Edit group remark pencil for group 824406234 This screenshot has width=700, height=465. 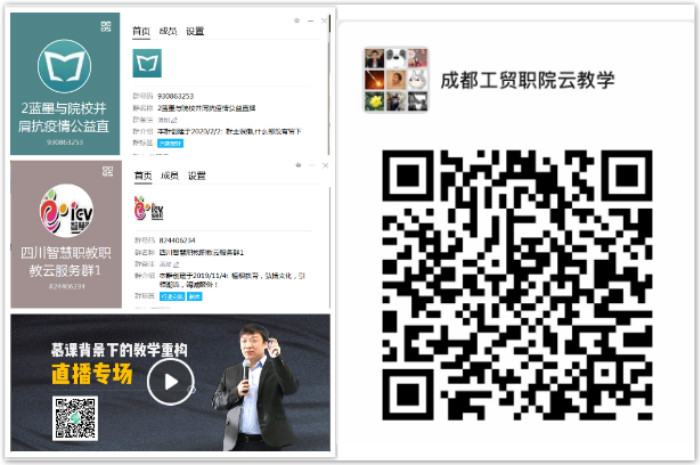[176, 264]
